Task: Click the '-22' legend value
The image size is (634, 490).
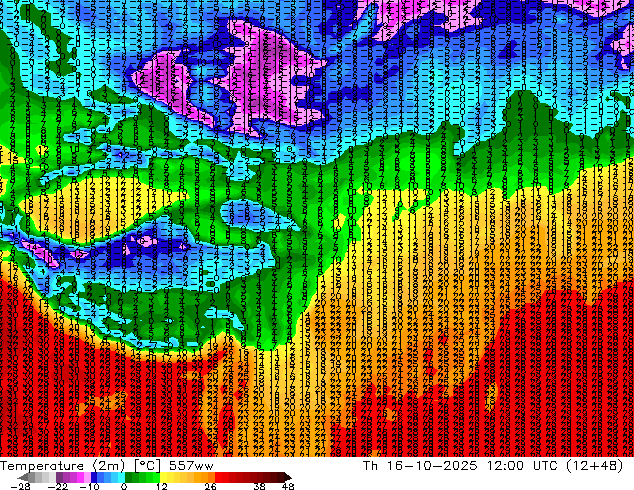Action: point(57,486)
